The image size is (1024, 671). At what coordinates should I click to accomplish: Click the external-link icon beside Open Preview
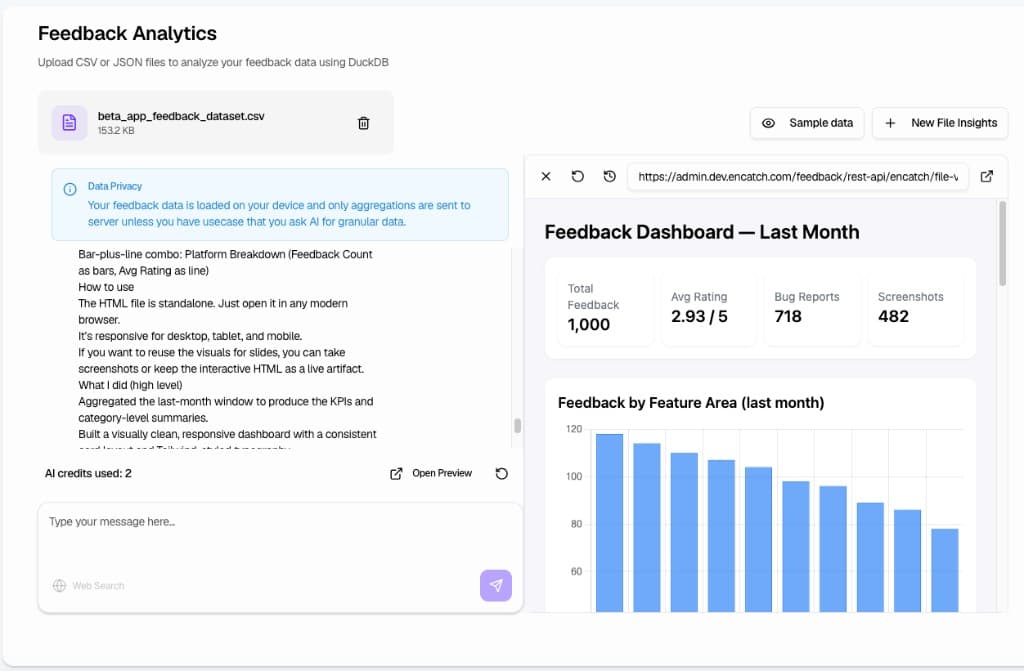[x=396, y=474]
